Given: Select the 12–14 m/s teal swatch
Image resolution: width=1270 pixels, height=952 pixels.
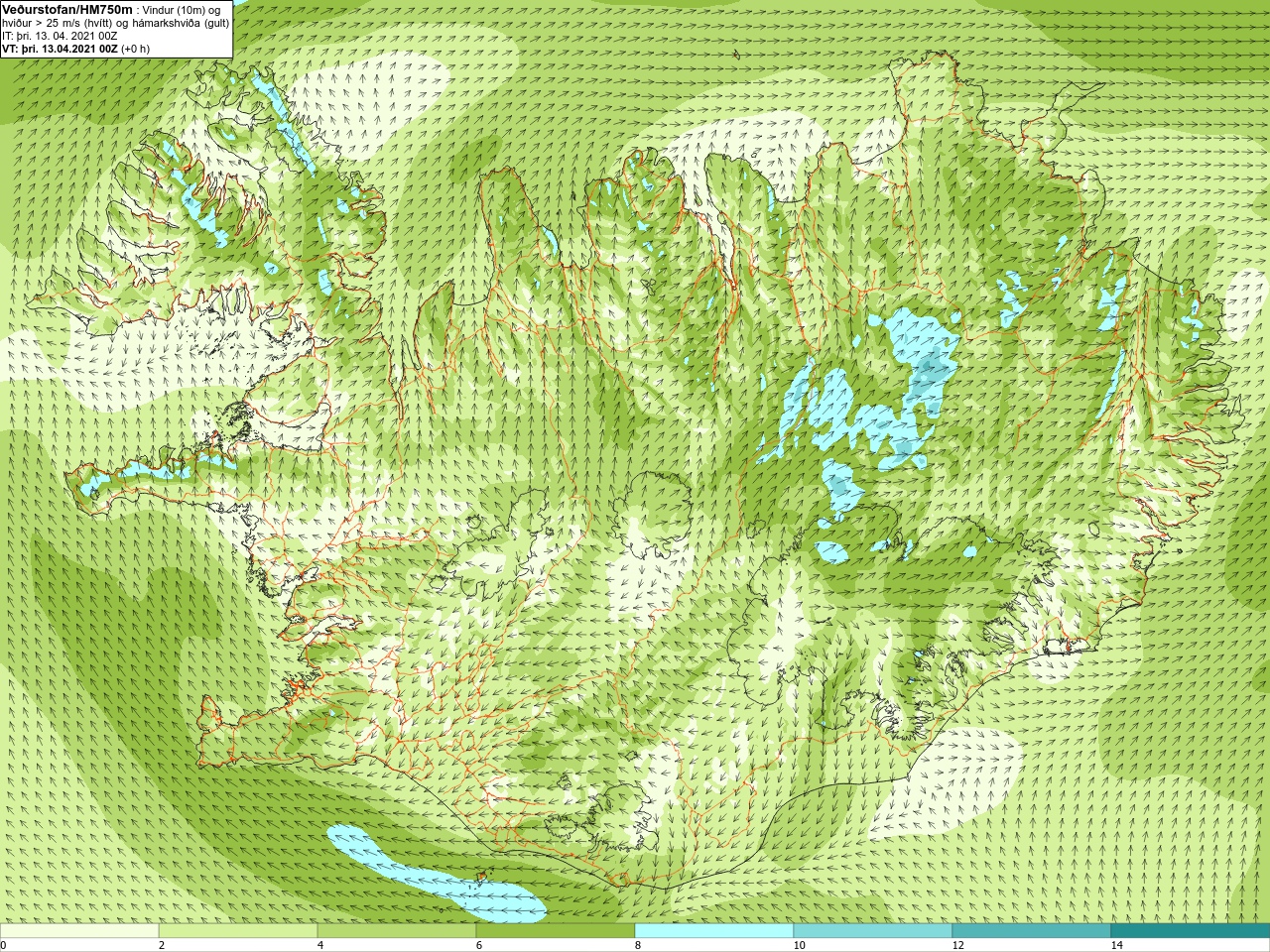Looking at the screenshot, I should coord(1032,931).
